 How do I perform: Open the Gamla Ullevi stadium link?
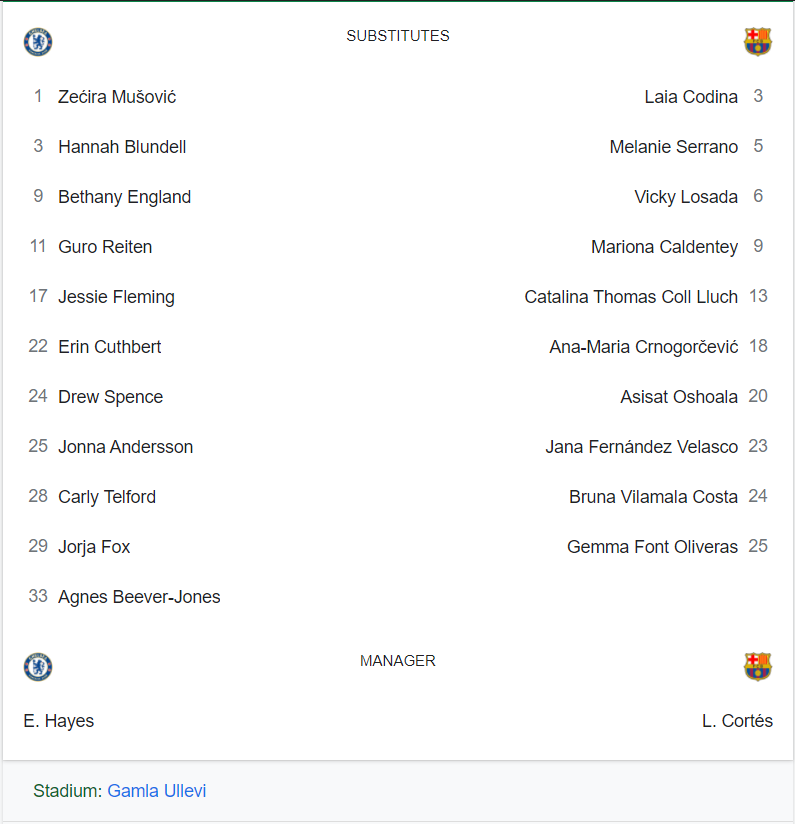pyautogui.click(x=157, y=791)
